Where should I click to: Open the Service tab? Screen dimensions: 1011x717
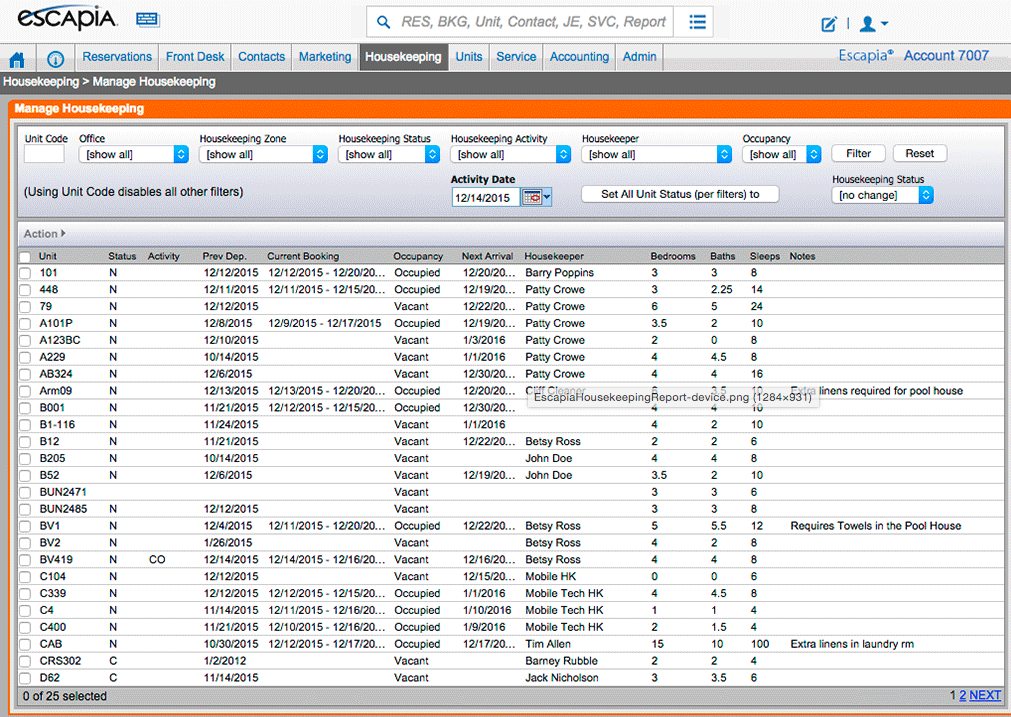[x=516, y=57]
